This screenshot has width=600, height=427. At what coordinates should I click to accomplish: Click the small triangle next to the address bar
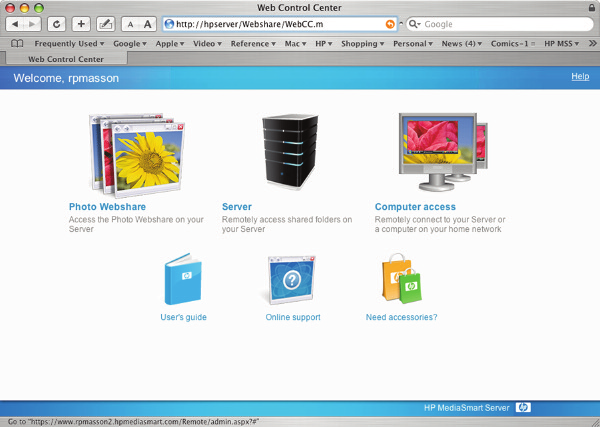401,24
